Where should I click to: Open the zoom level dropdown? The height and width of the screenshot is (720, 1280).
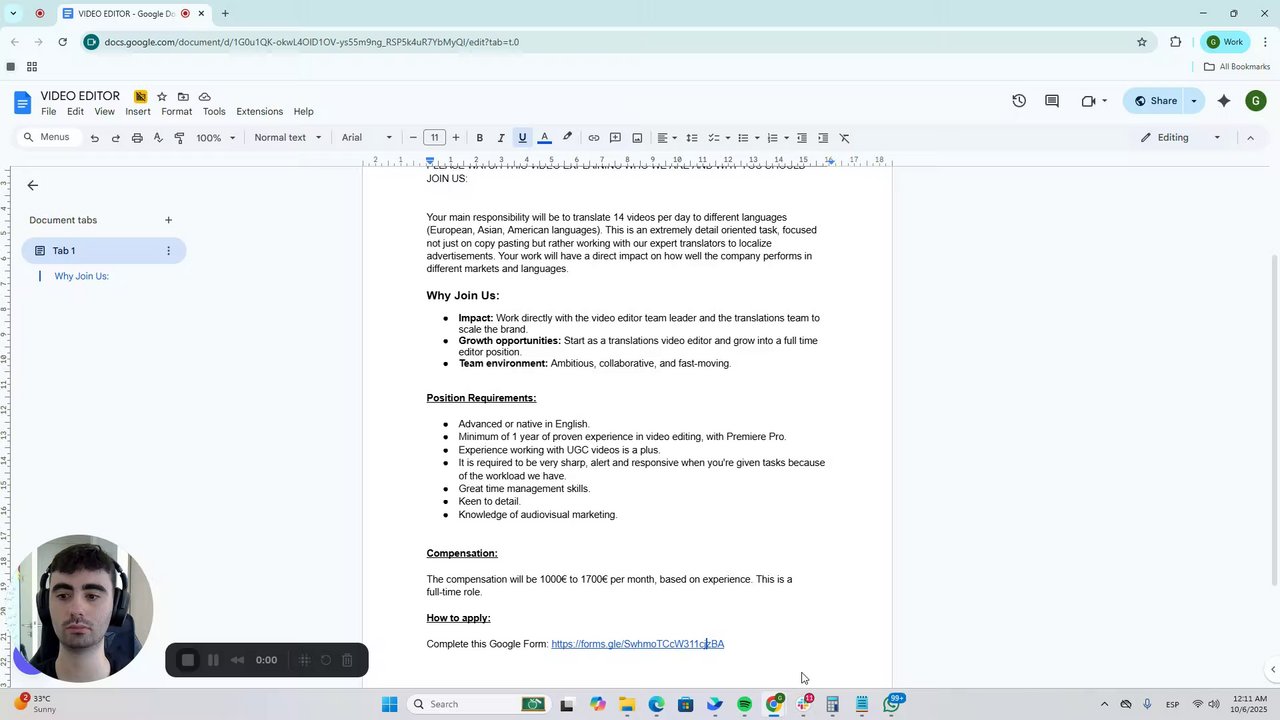[216, 138]
